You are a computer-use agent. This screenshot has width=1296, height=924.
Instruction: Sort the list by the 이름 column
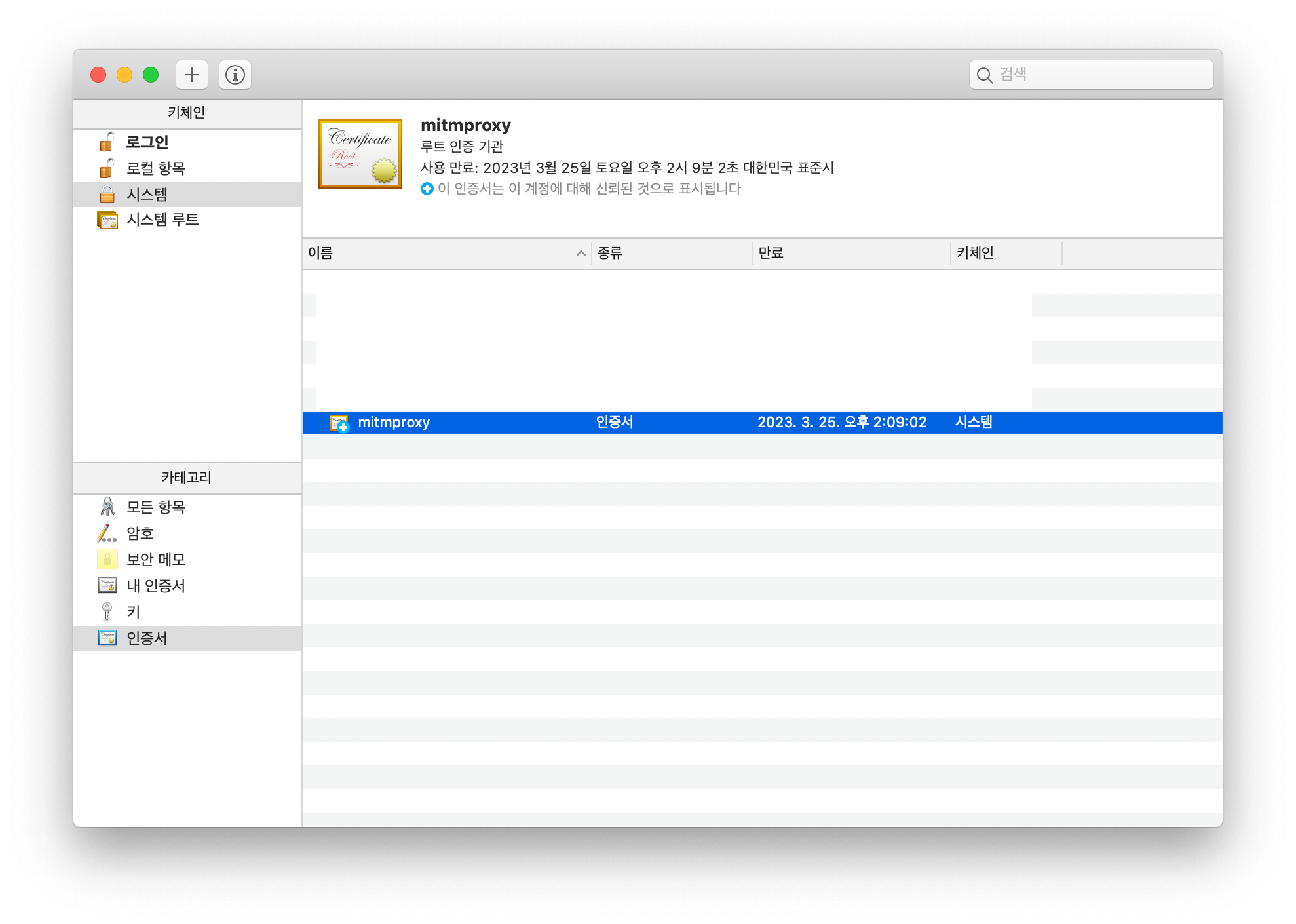(447, 253)
